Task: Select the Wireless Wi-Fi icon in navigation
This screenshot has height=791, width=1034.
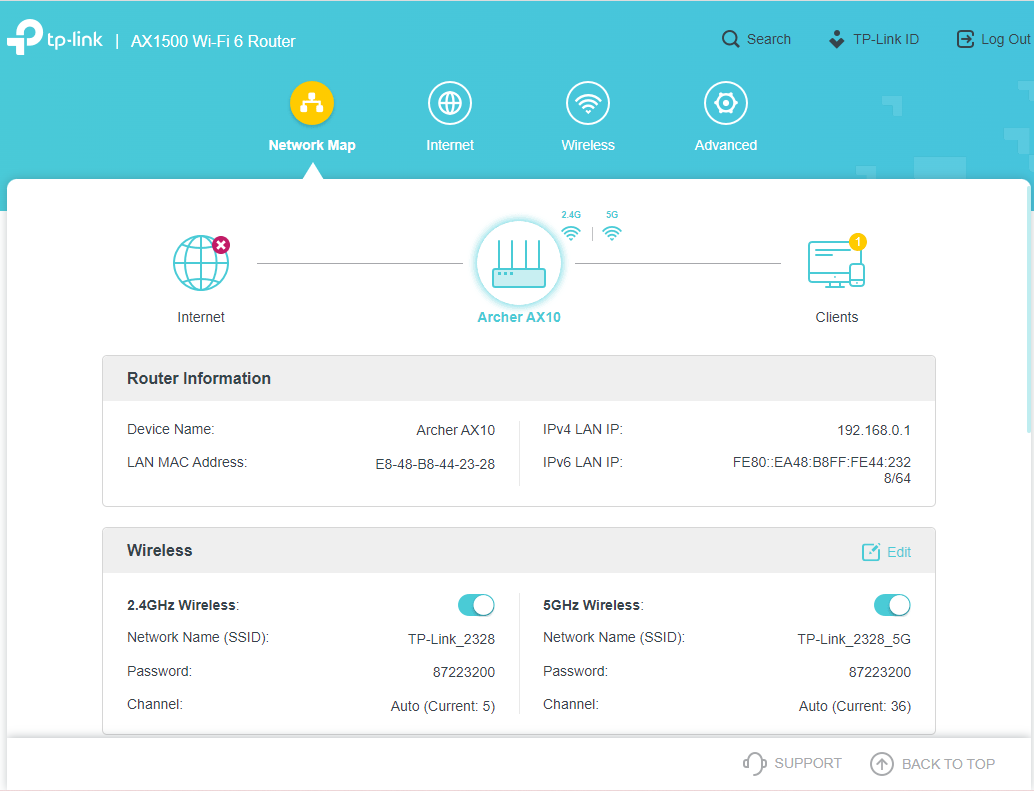Action: pyautogui.click(x=588, y=103)
